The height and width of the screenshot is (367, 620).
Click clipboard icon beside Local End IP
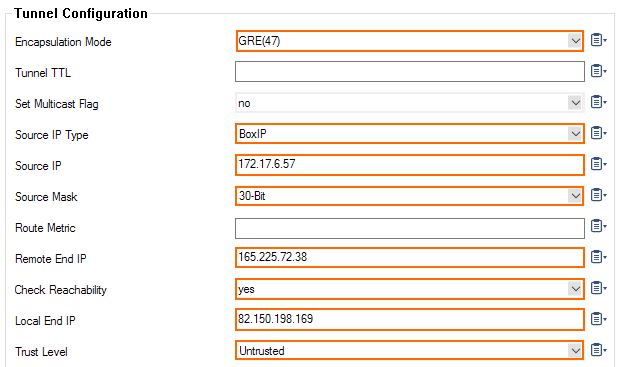(x=598, y=319)
